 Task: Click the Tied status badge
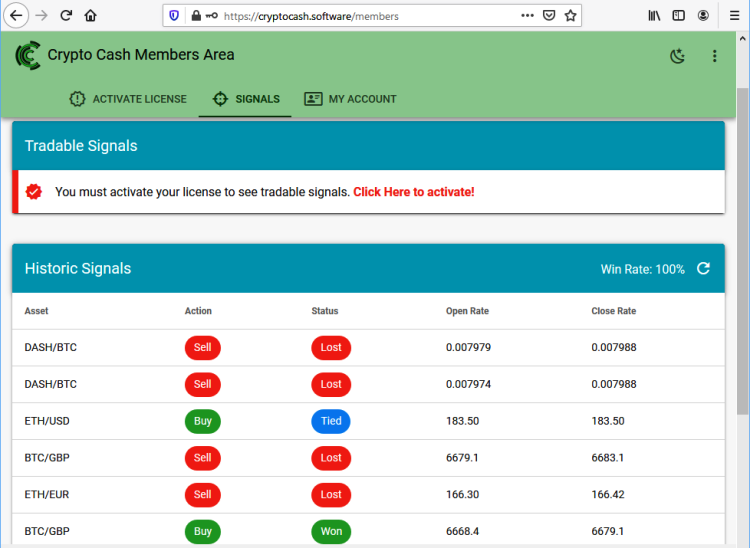pyautogui.click(x=331, y=421)
